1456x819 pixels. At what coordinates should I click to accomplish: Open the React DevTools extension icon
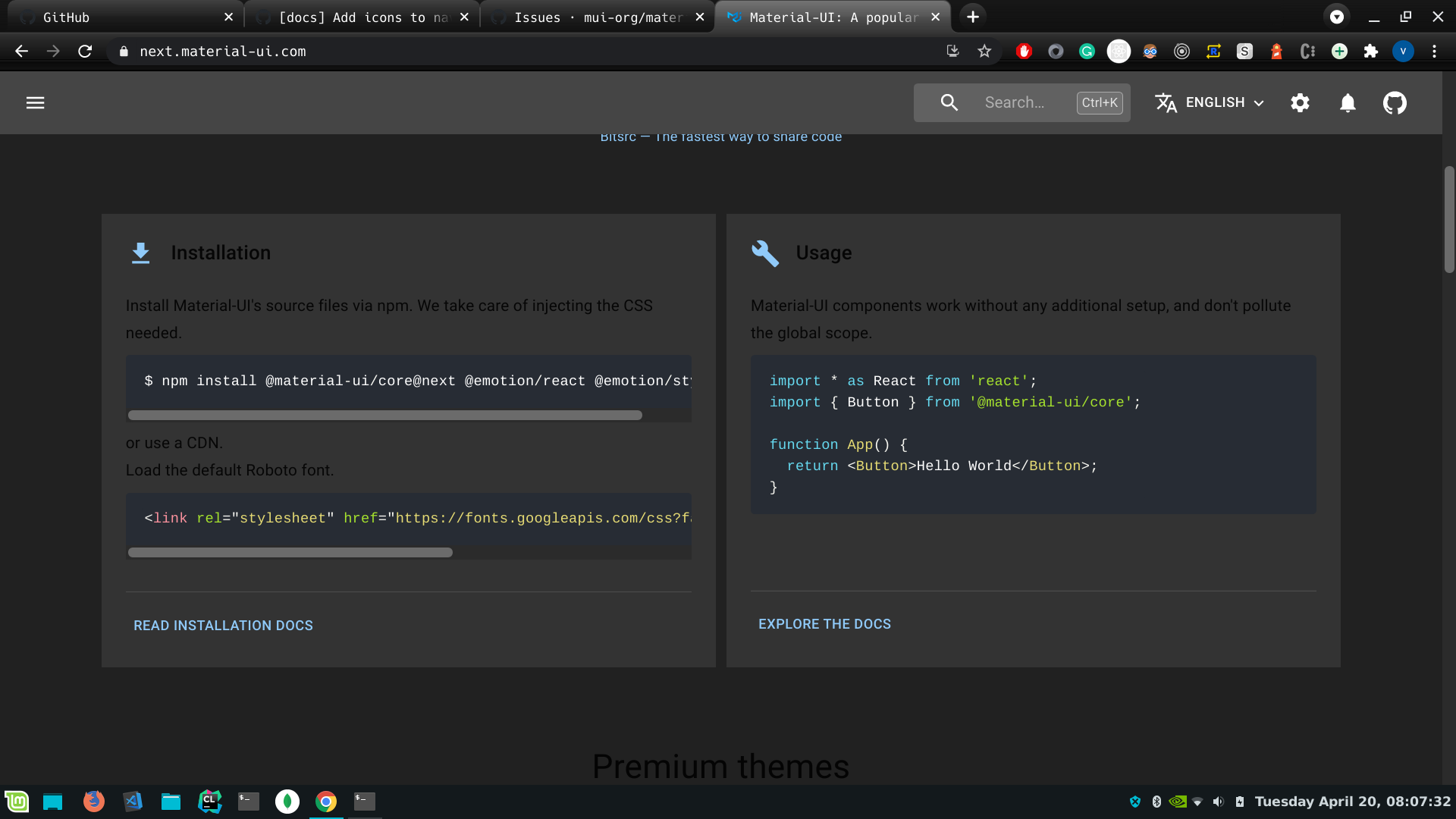pyautogui.click(x=1119, y=51)
